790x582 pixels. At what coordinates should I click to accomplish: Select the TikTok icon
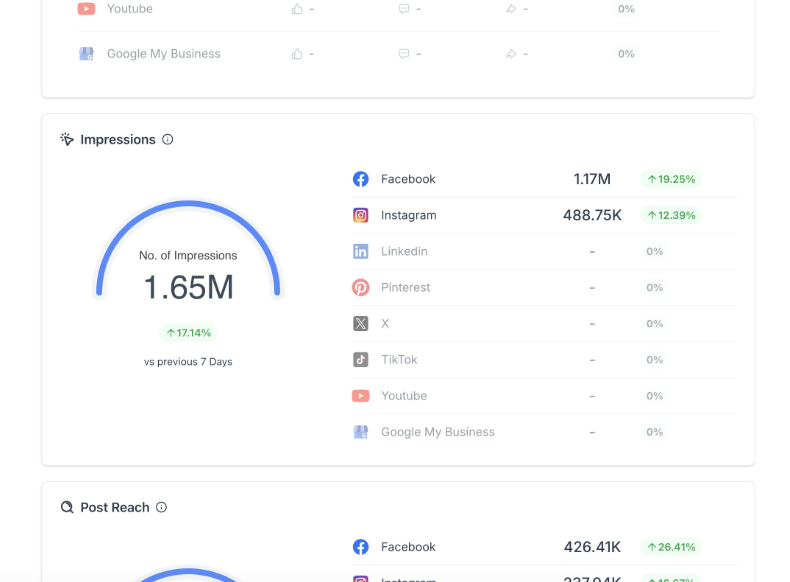[x=361, y=359]
